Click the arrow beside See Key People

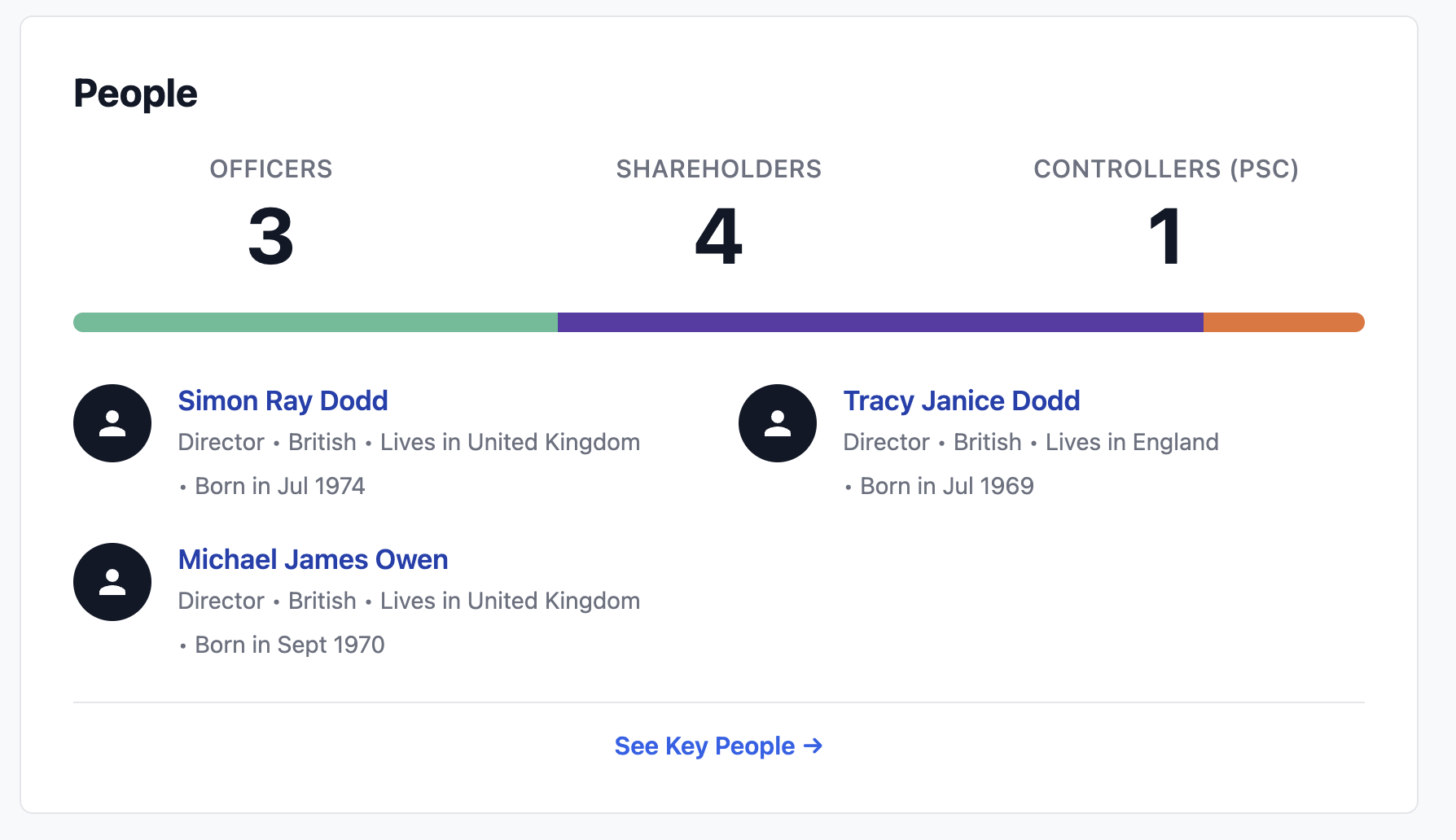(x=813, y=746)
